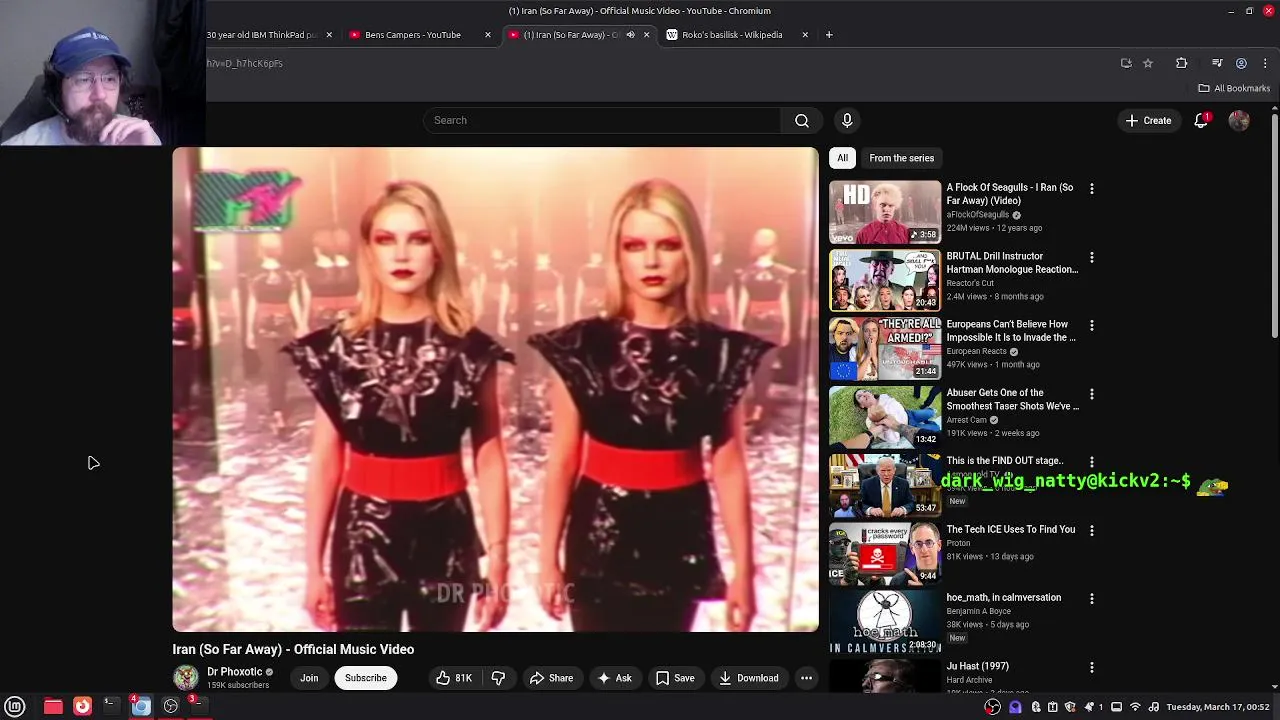Mute tab via speaker icon on Iran tab
Screen dimensions: 1280x720
[x=630, y=35]
